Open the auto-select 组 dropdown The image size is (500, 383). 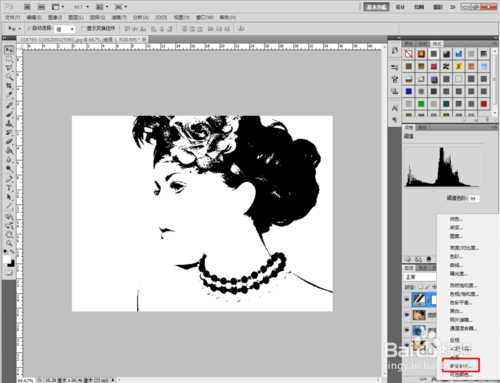[65, 29]
